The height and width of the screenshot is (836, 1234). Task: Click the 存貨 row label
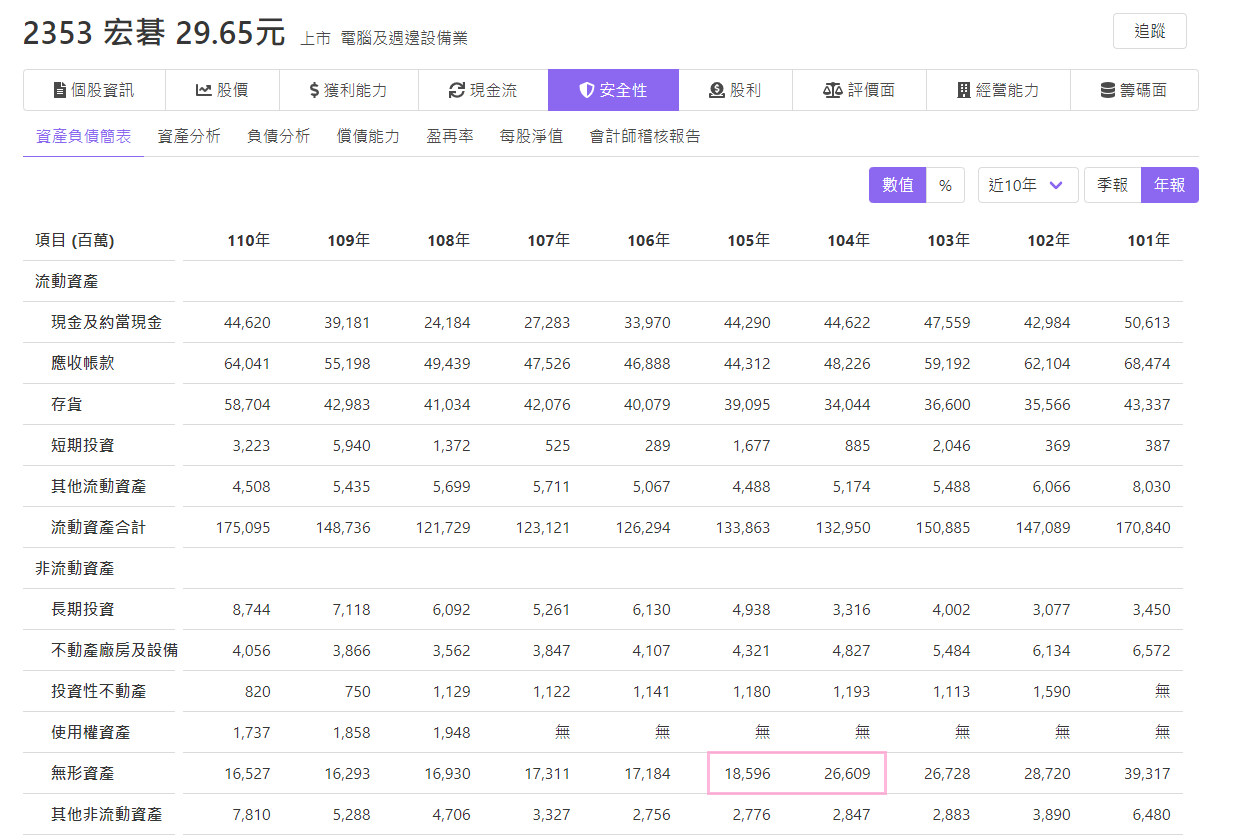point(67,404)
